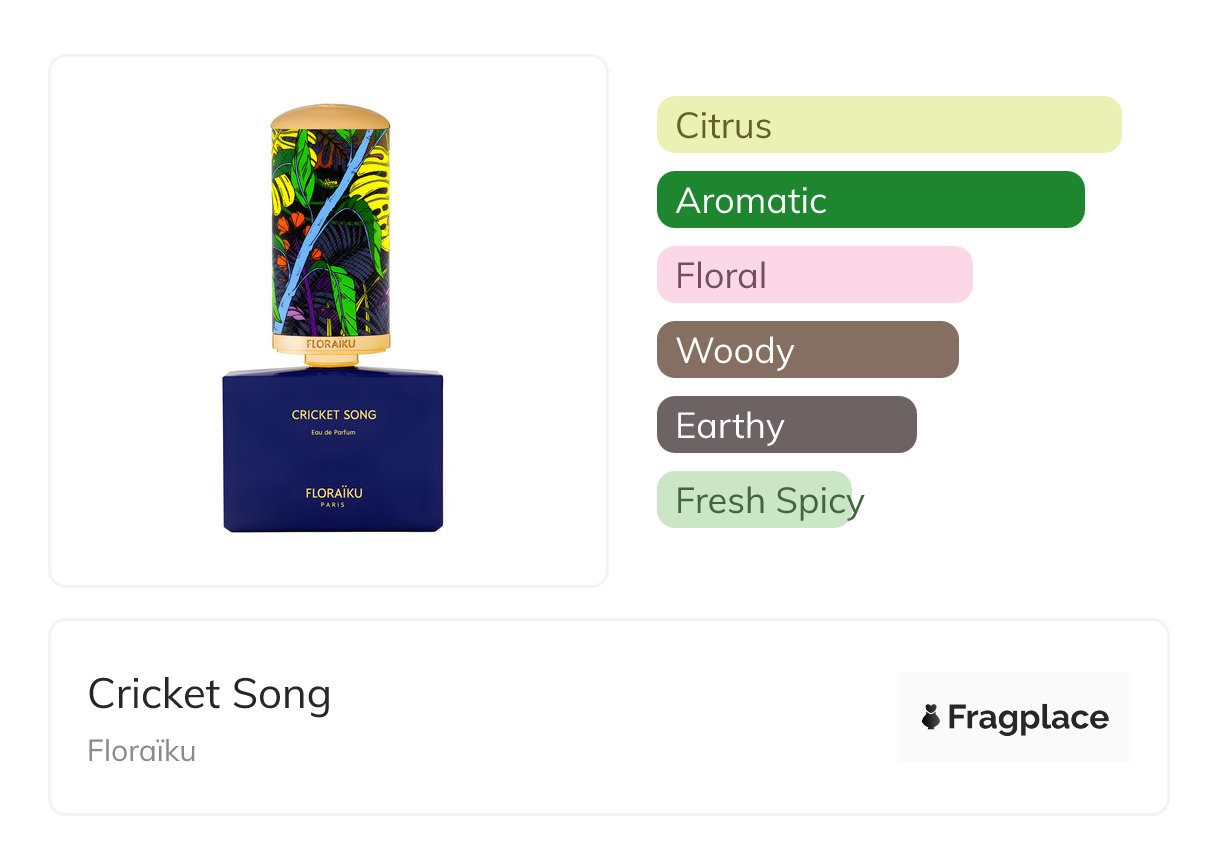Click the pink Floral accord bar
The height and width of the screenshot is (864, 1218).
[x=814, y=275]
